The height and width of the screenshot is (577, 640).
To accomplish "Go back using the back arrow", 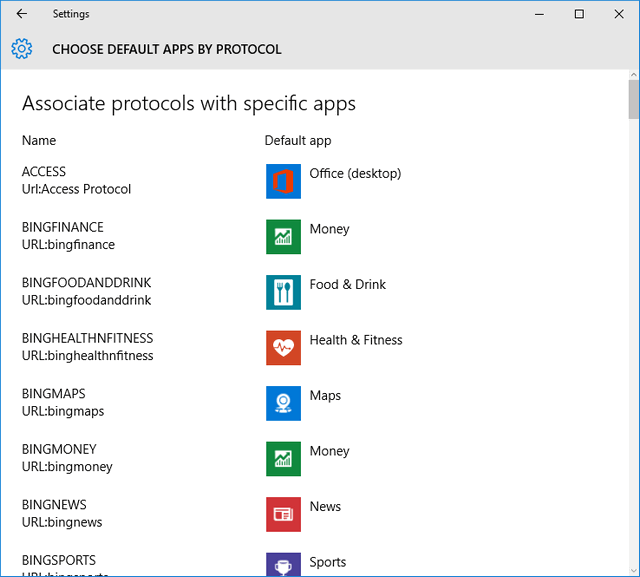I will click(x=22, y=14).
